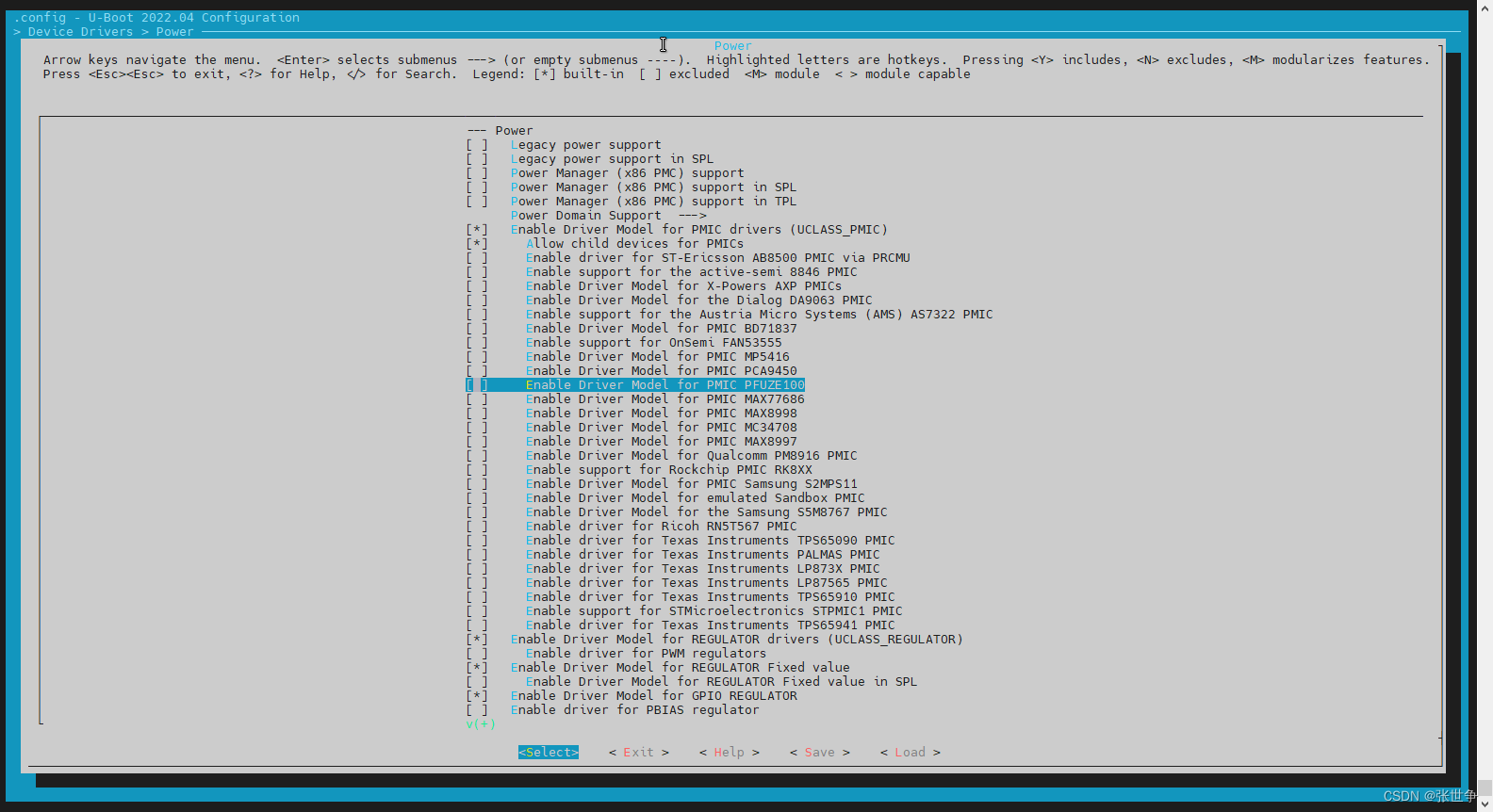Toggle Legacy power support in SPL checkbox

tap(477, 159)
